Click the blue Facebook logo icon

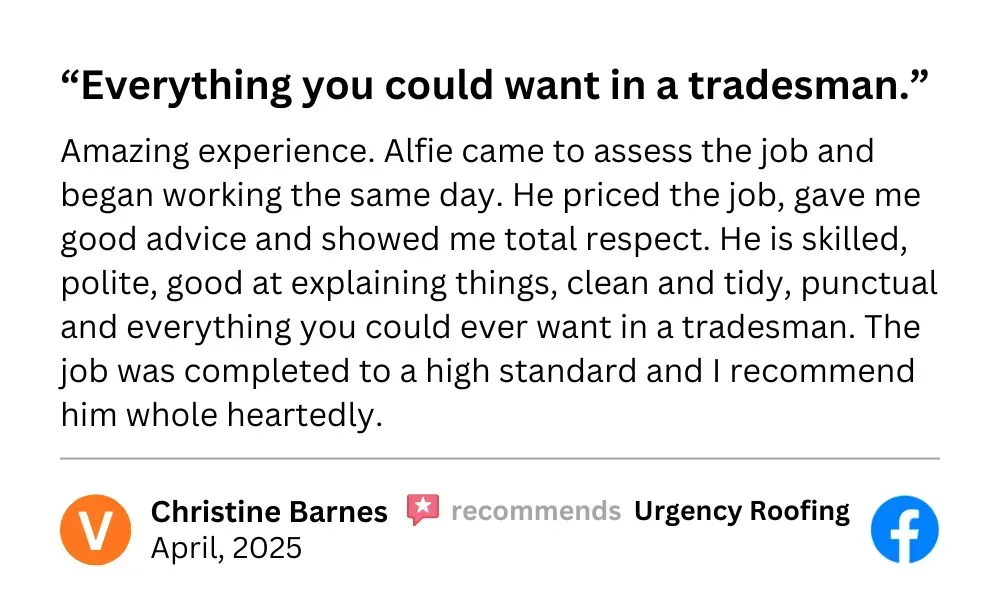(x=904, y=529)
